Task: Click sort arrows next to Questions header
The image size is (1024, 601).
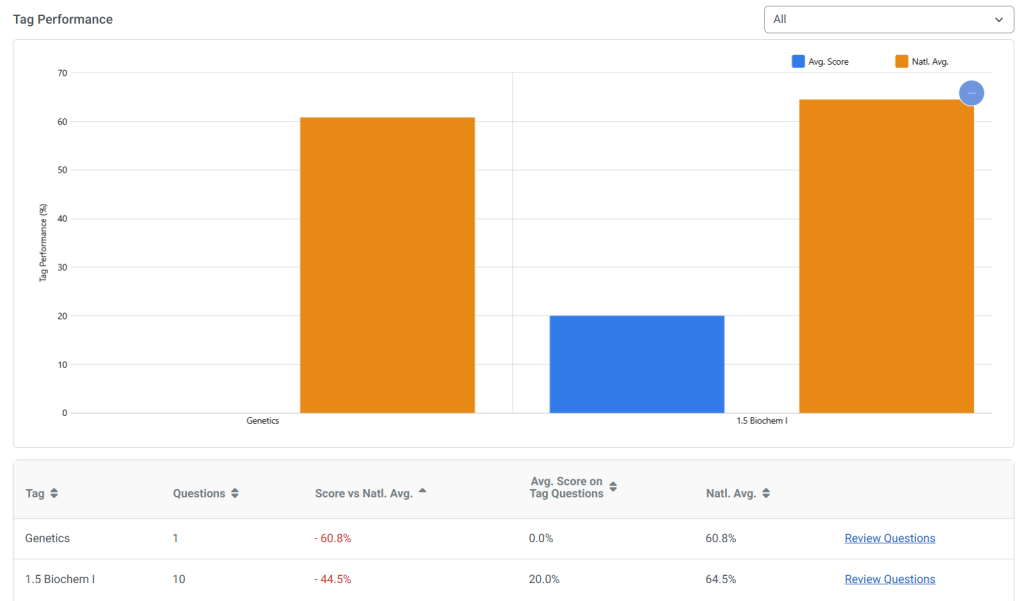Action: click(235, 494)
